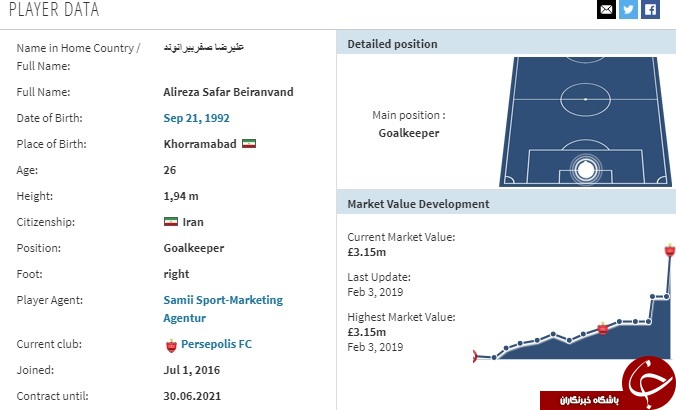The width and height of the screenshot is (676, 410).
Task: Click the Iran flag beside Khorramabad
Action: pyautogui.click(x=249, y=144)
